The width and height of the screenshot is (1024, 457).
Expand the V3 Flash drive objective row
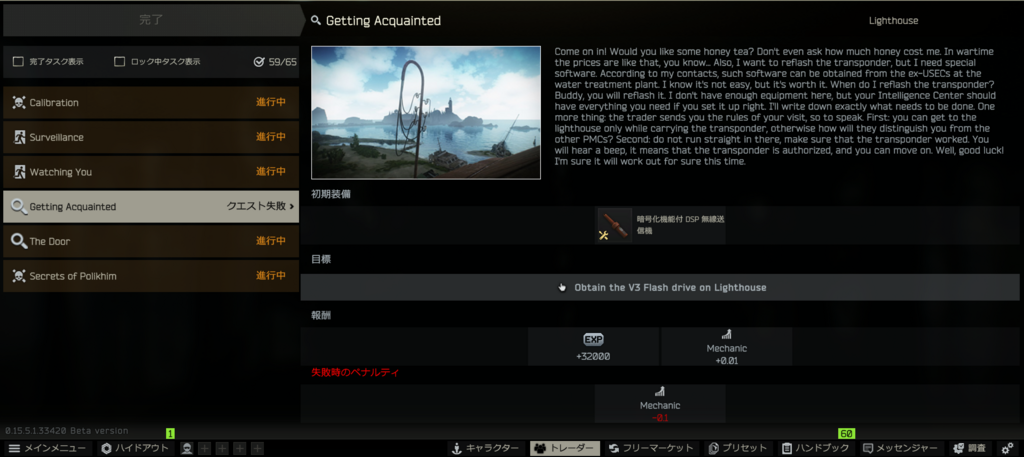pos(660,287)
